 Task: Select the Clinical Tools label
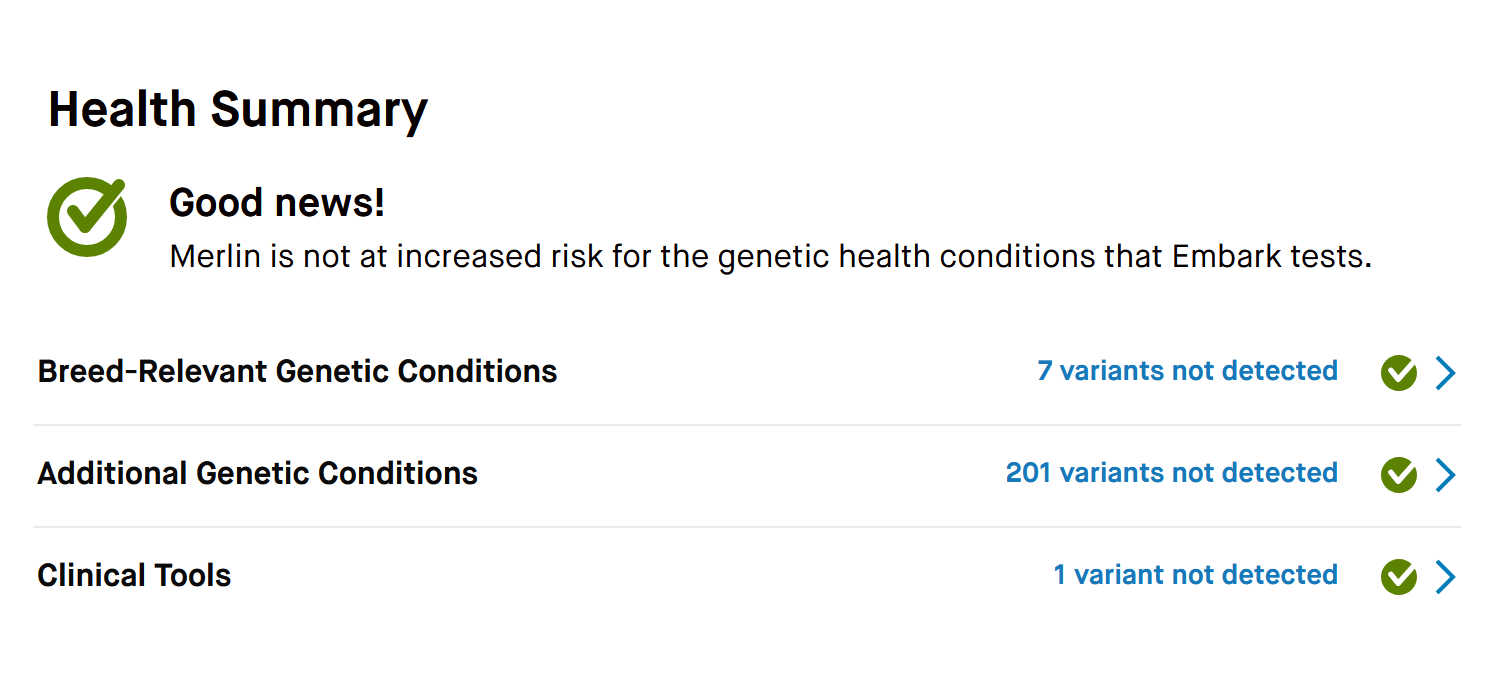pos(134,575)
